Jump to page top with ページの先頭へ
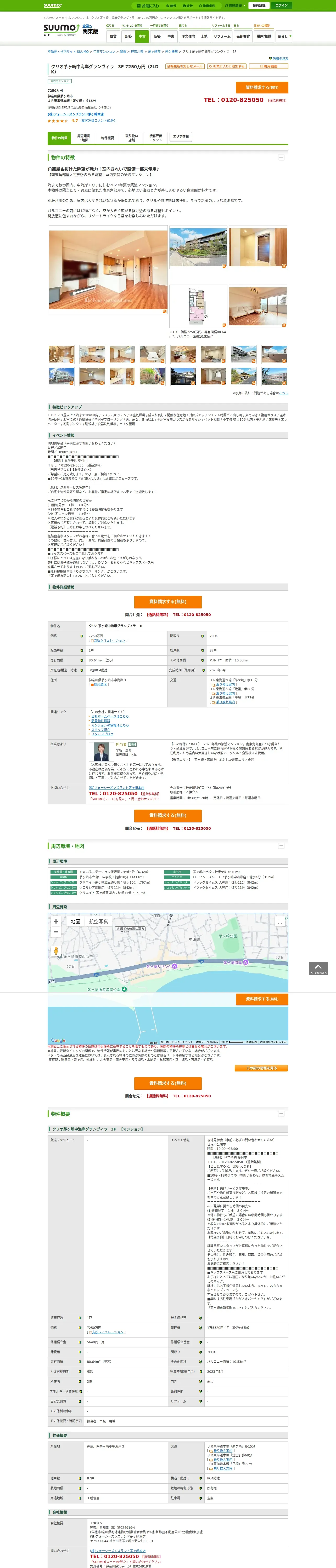The image size is (336, 1568). [318, 969]
